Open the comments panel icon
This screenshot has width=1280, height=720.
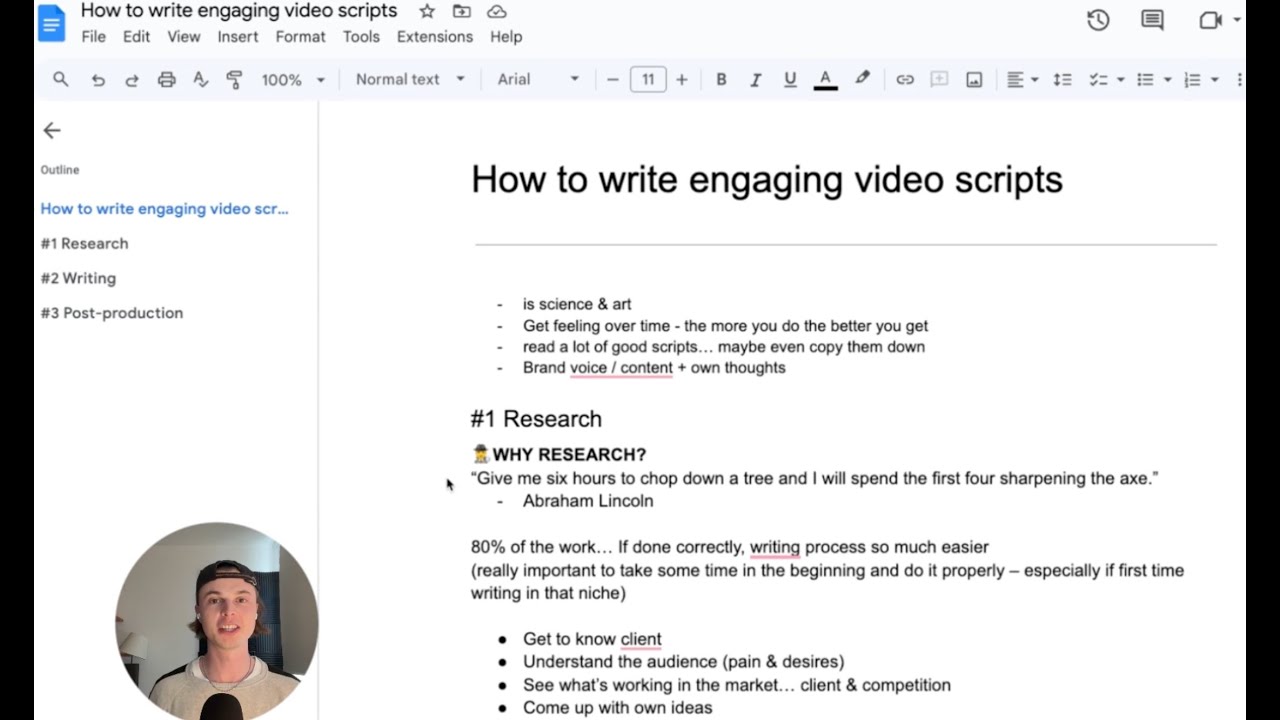[1152, 20]
